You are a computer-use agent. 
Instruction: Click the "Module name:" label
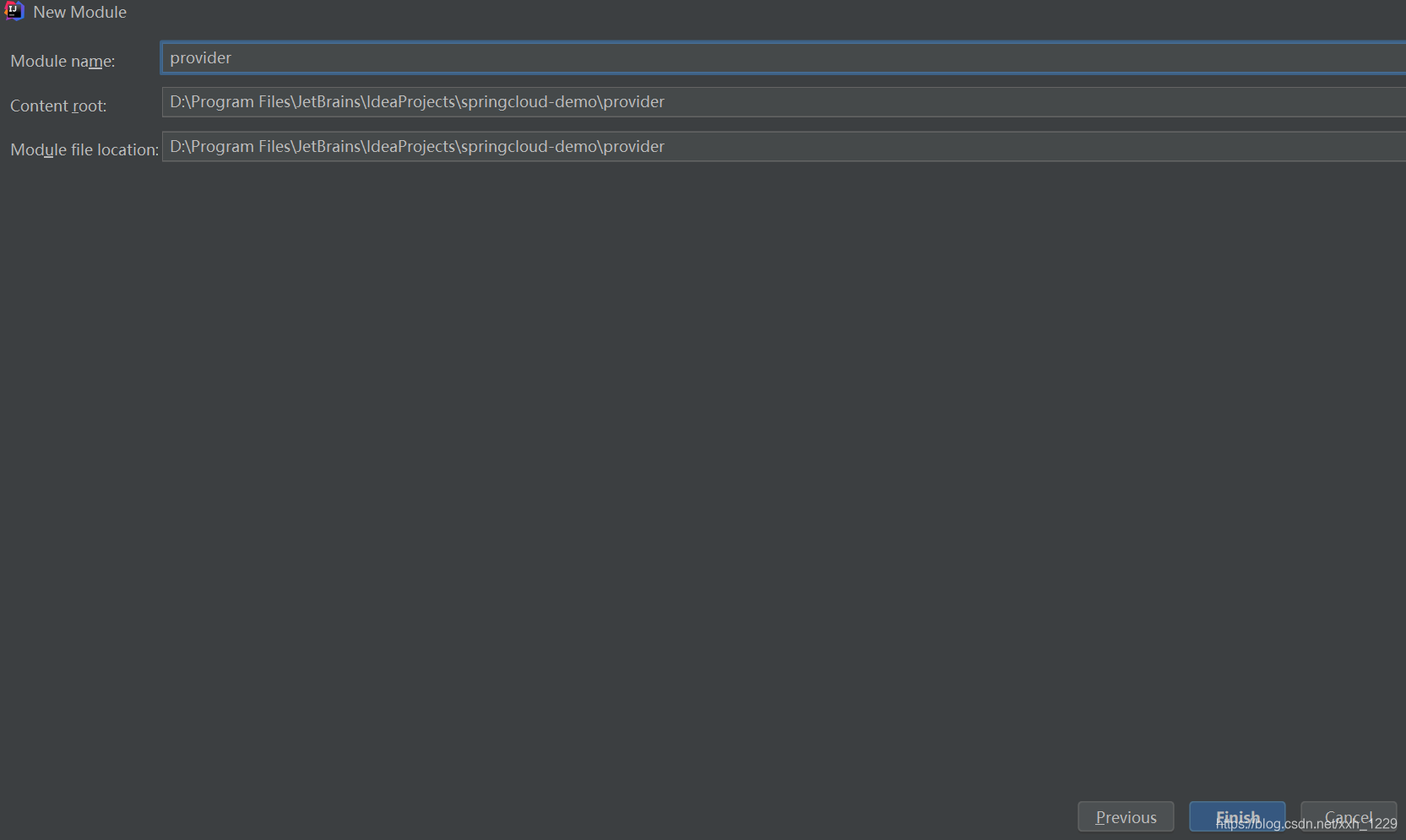(x=62, y=61)
